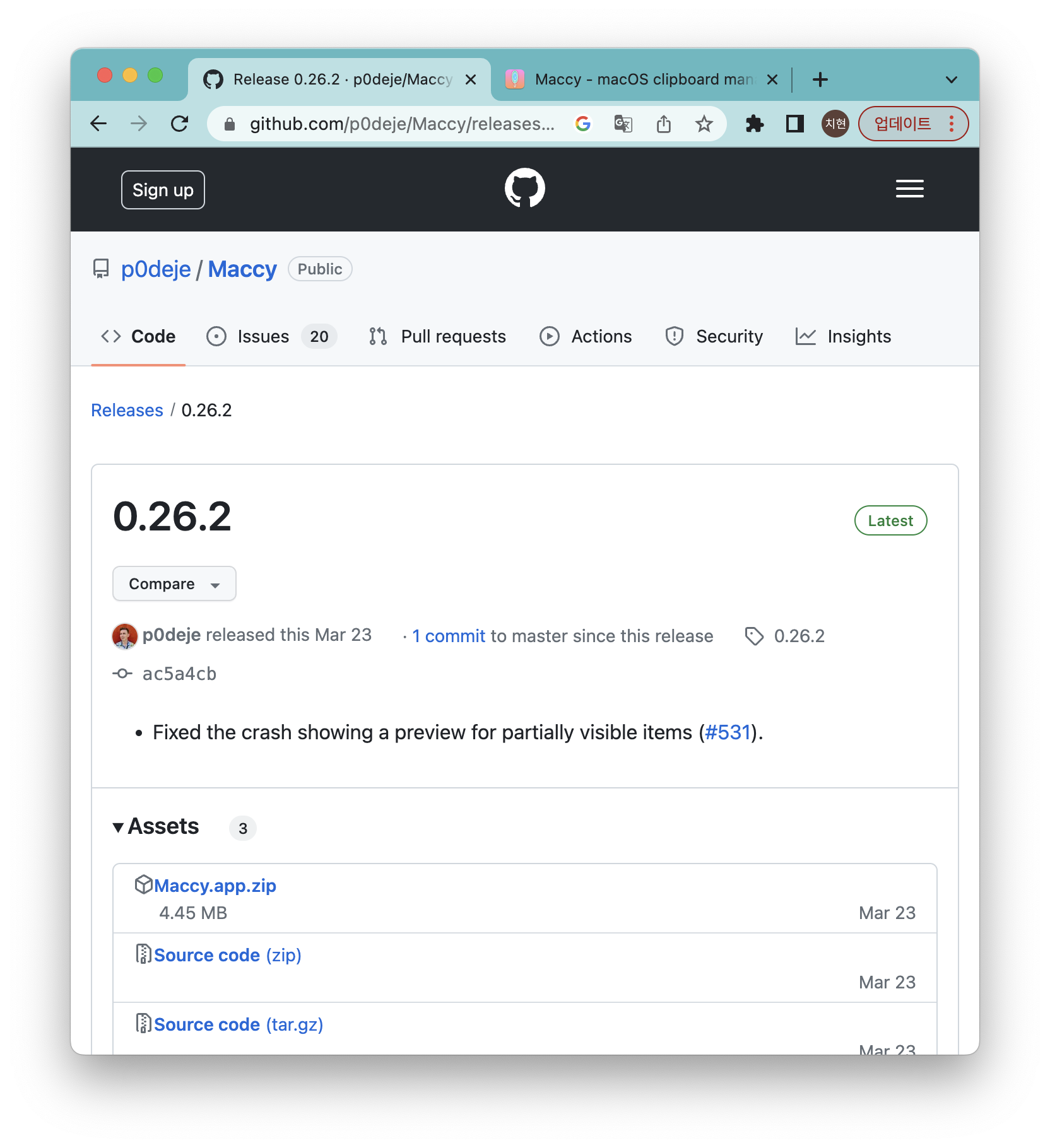This screenshot has width=1050, height=1148.
Task: Open the Maccy repository link
Action: click(242, 269)
